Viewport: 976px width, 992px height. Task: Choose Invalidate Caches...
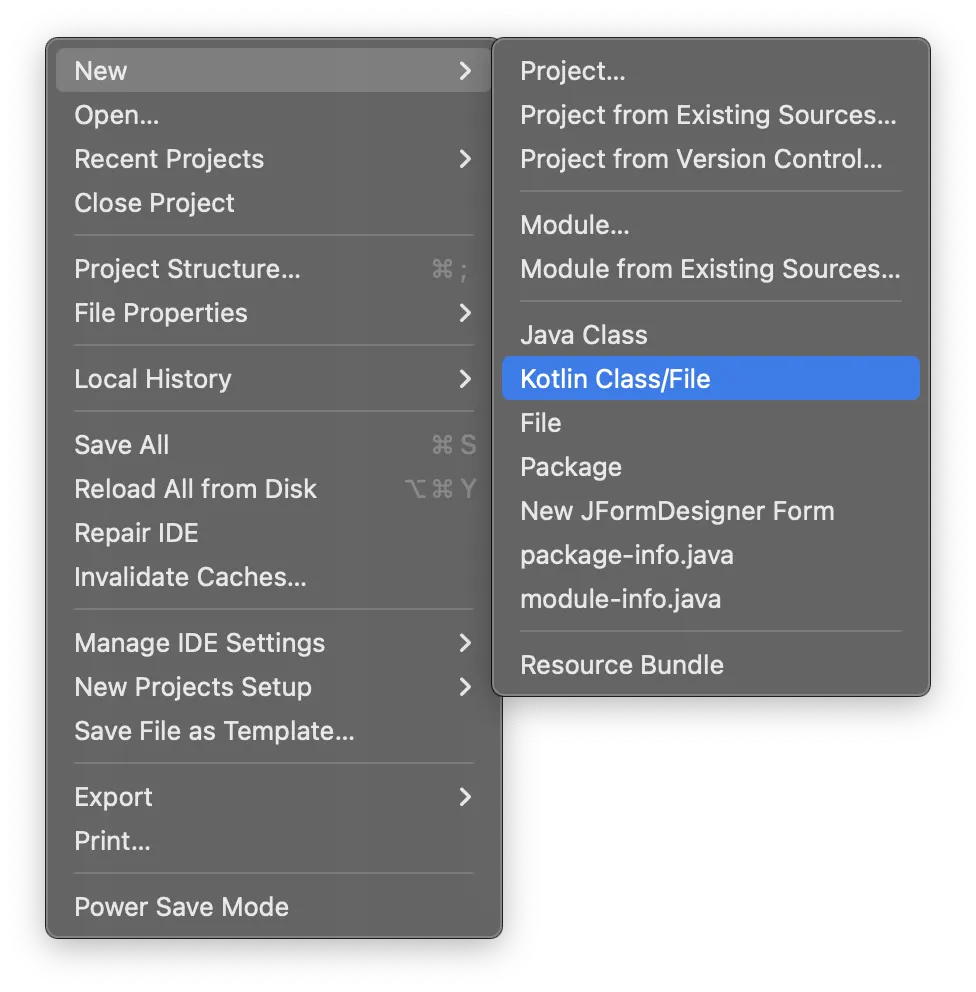[190, 577]
